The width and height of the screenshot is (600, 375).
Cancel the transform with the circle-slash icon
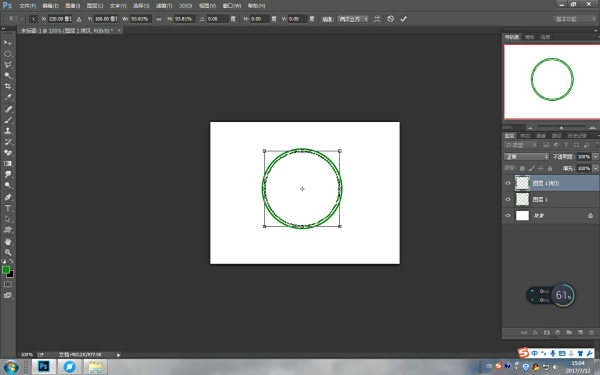click(390, 19)
